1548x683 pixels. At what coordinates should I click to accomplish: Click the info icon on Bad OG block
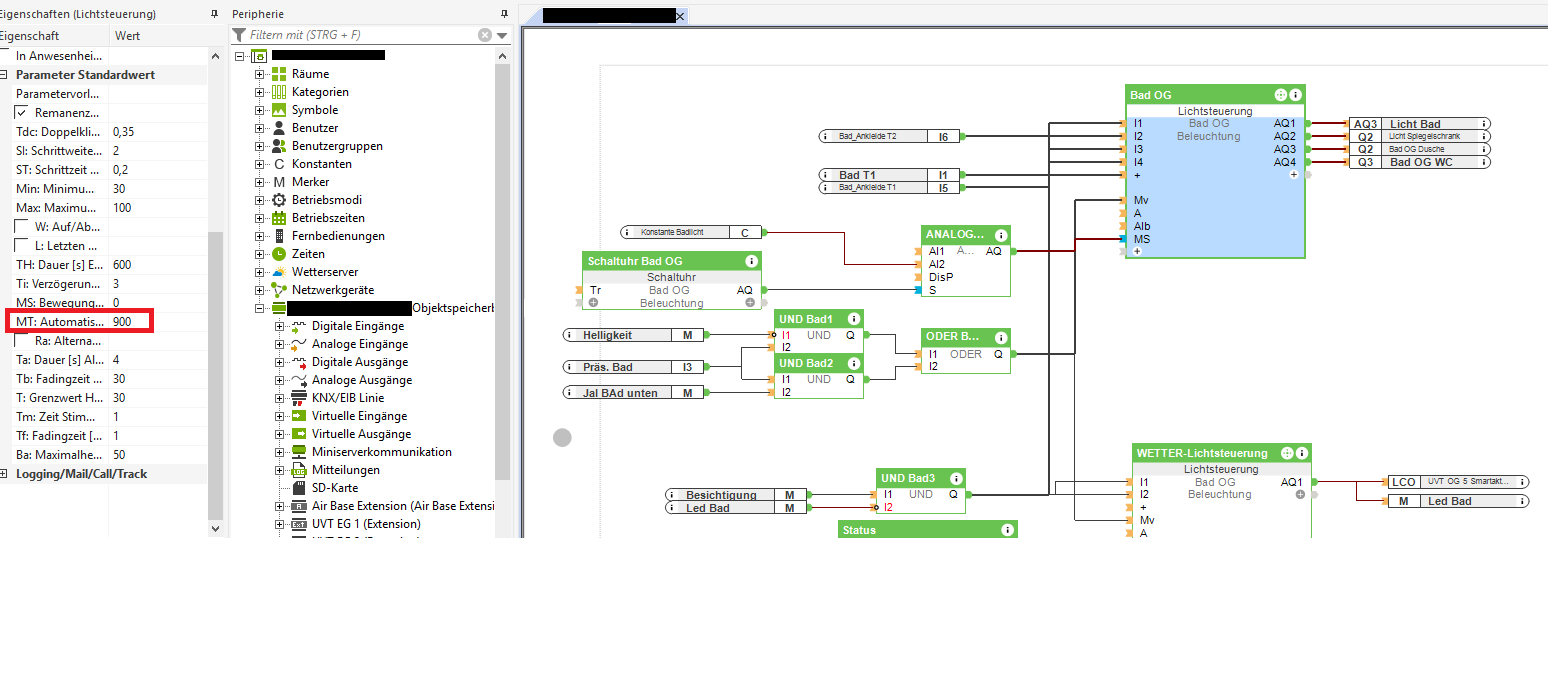tap(1295, 95)
